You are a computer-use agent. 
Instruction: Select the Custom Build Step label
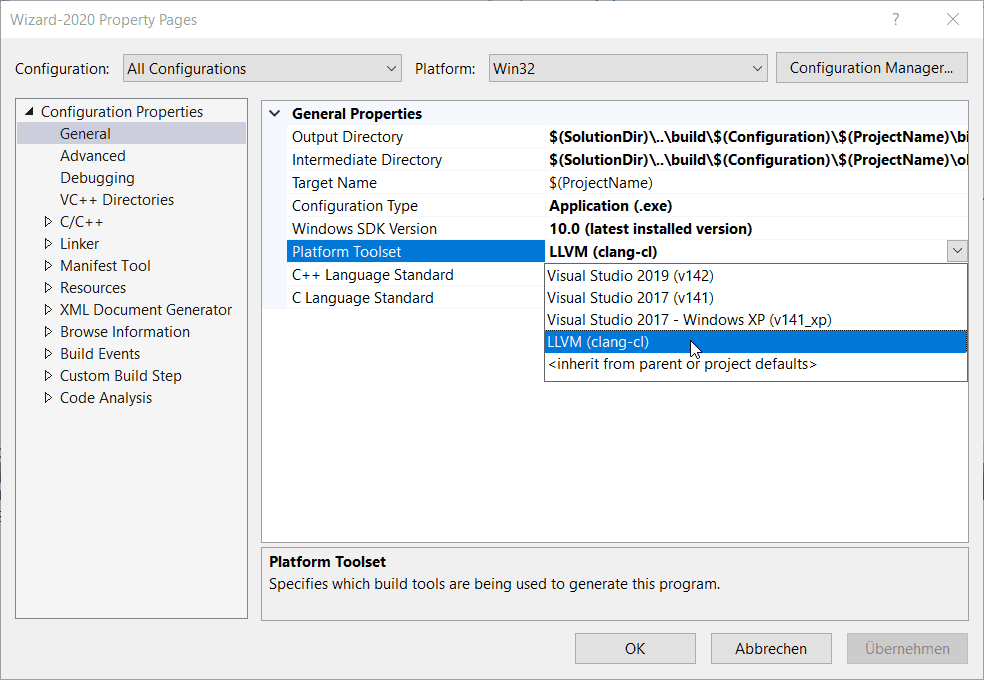pos(120,375)
